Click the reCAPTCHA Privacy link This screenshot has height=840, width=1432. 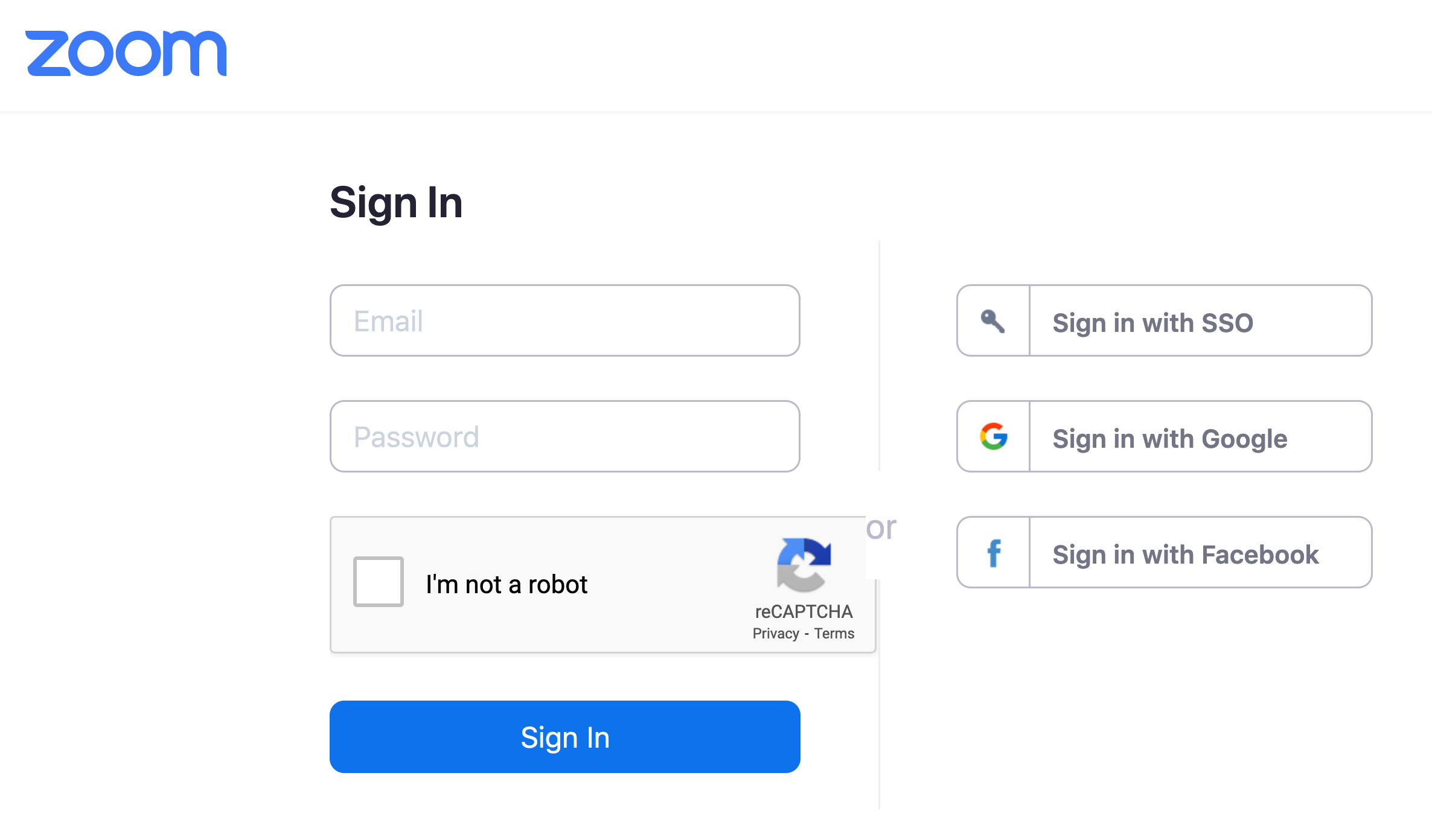pos(774,633)
